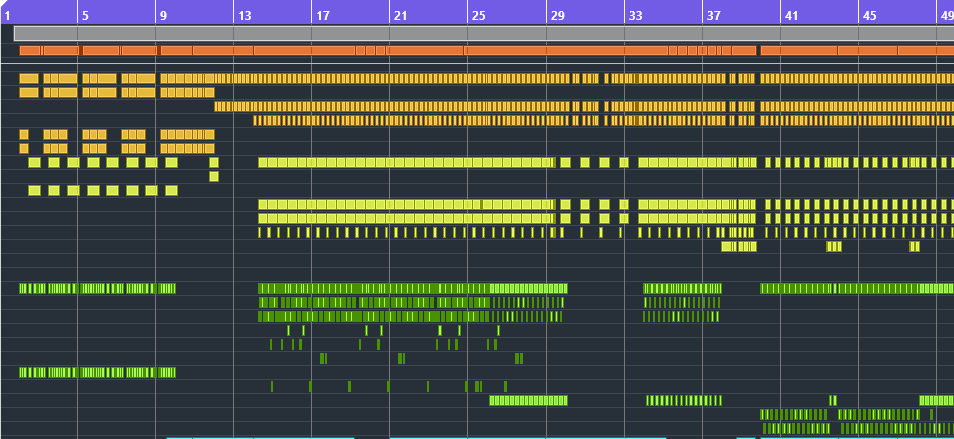The height and width of the screenshot is (439, 954).
Task: Select the small yellow clip near bar 43 on lowest yellow row
Action: [x=834, y=246]
